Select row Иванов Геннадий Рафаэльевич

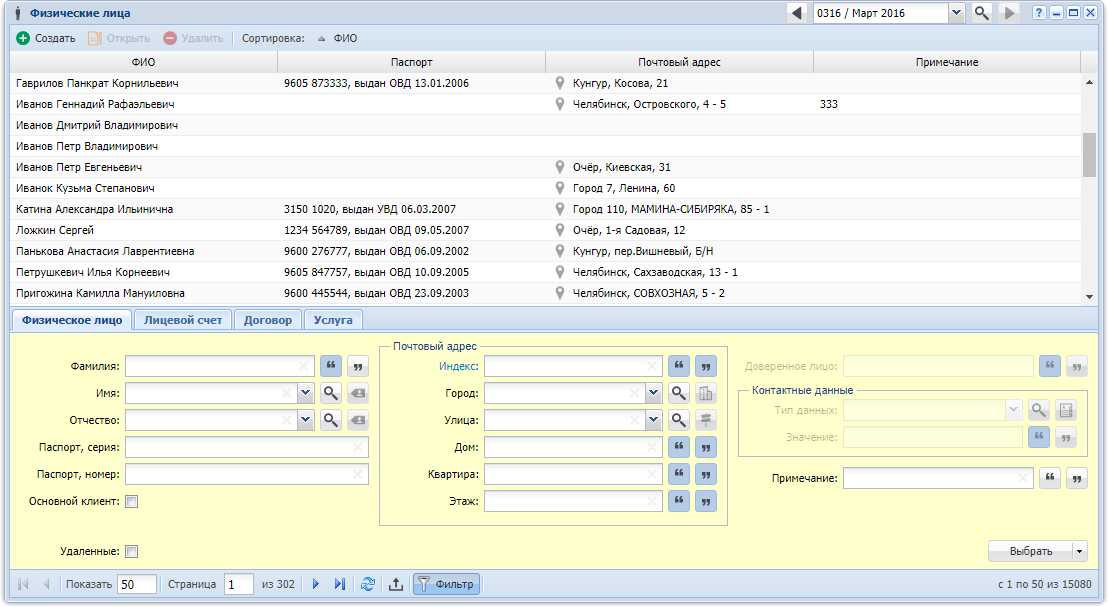pos(546,104)
